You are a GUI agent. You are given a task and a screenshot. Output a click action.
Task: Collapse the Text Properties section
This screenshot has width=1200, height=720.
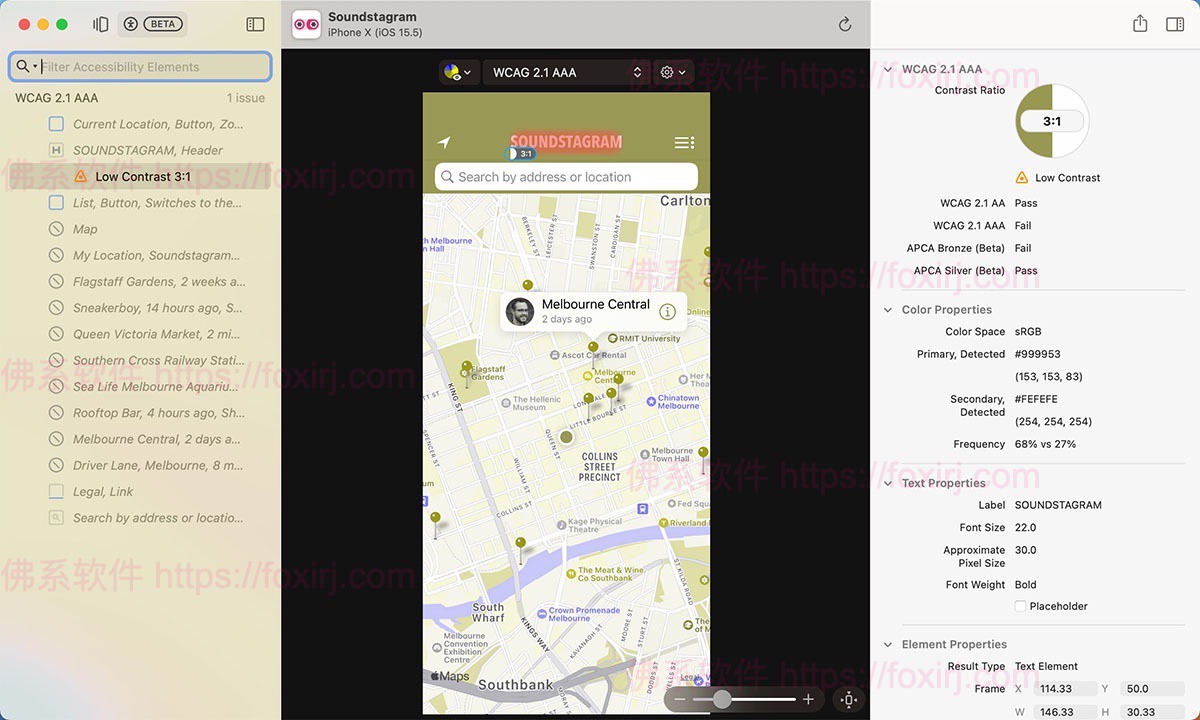pyautogui.click(x=888, y=483)
